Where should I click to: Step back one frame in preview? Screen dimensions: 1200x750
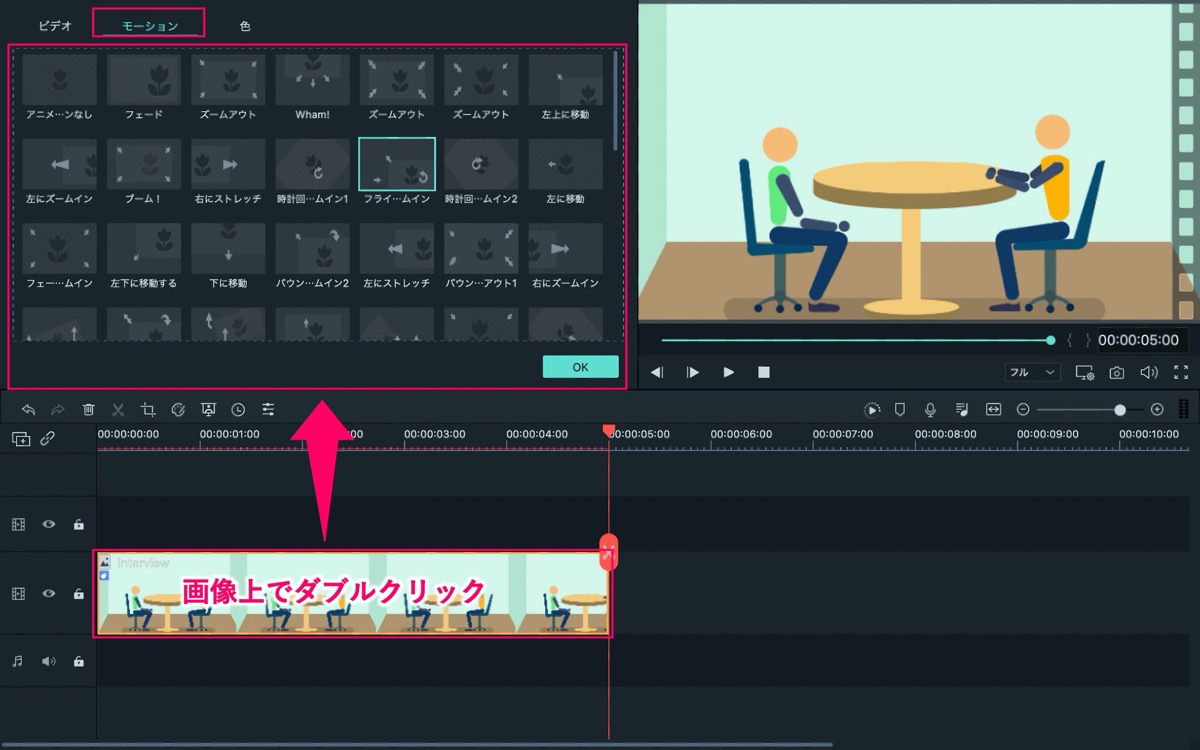(657, 372)
